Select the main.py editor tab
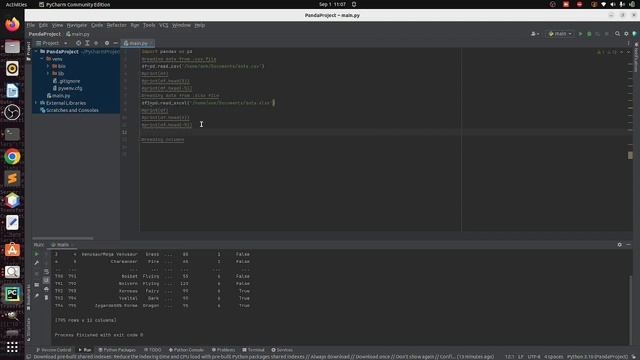This screenshot has height=360, width=640. coord(138,43)
